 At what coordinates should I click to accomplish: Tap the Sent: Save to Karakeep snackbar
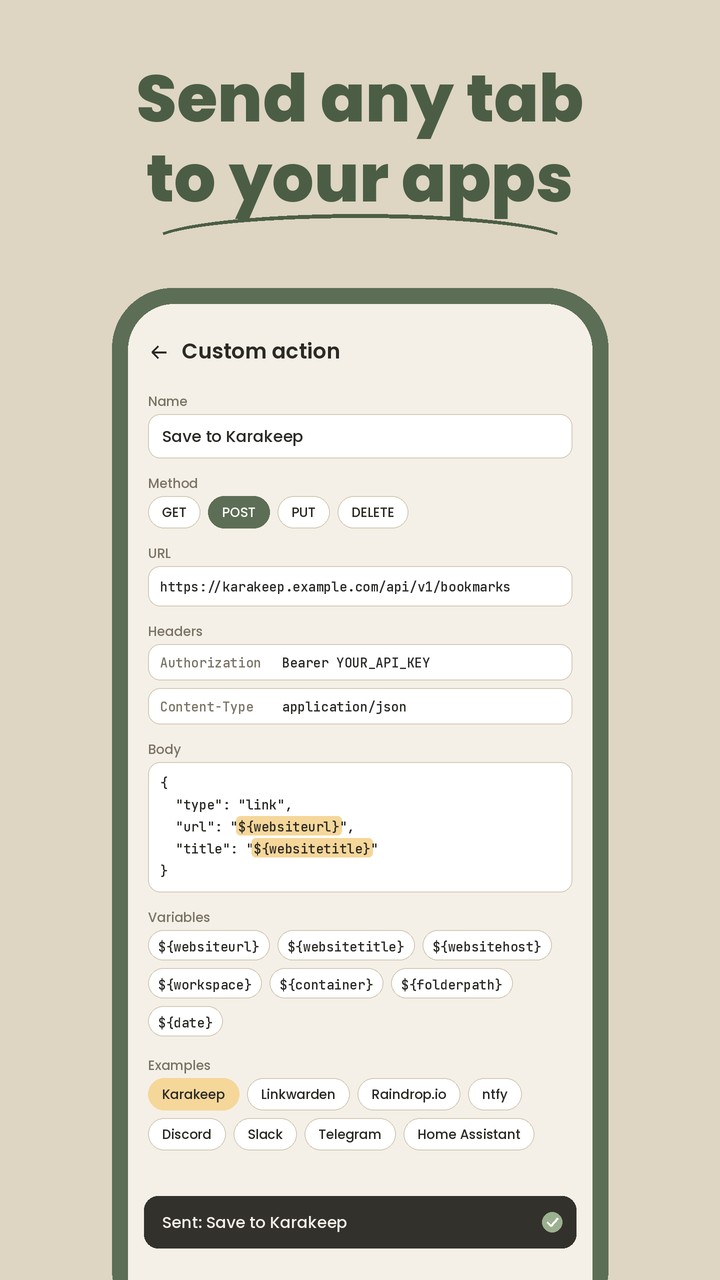click(x=360, y=1222)
